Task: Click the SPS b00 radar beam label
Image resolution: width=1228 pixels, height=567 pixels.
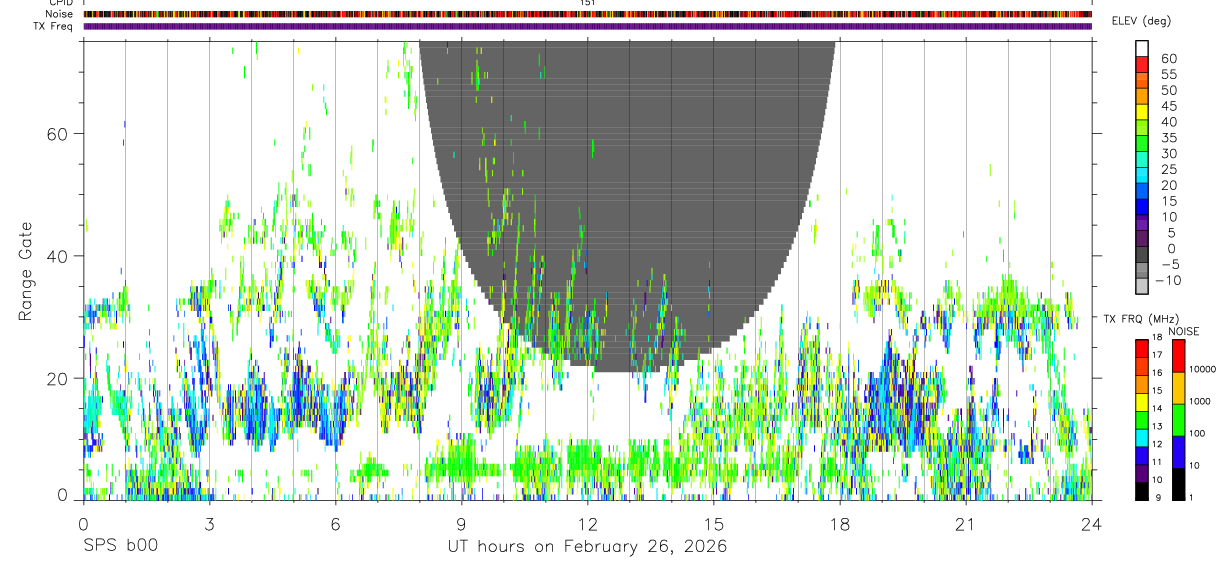Action: click(x=120, y=547)
